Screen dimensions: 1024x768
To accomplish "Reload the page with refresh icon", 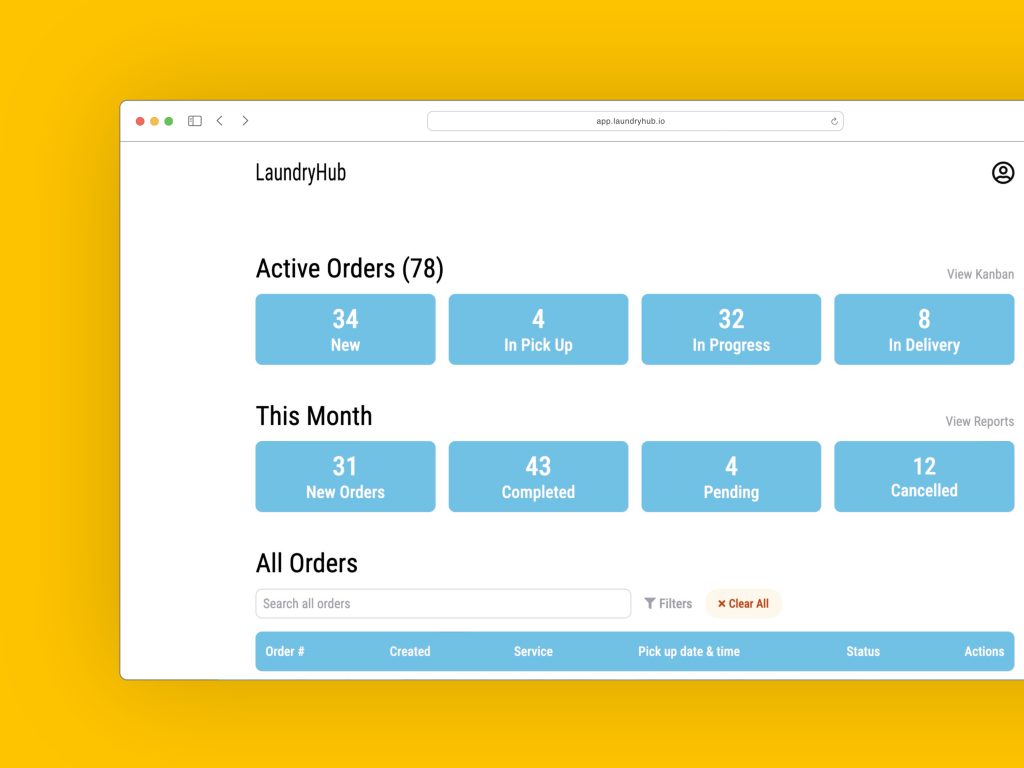I will tap(834, 121).
